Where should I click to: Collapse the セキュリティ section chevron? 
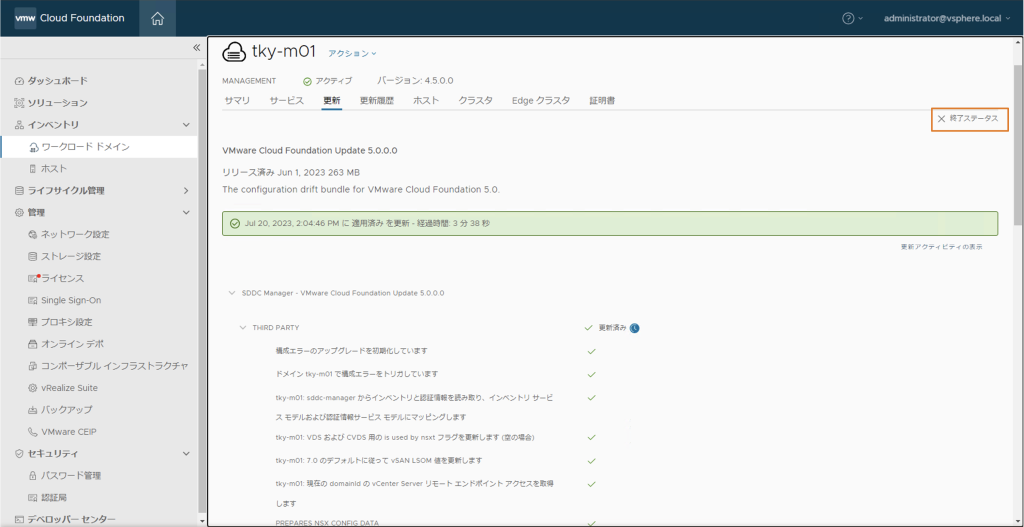pyautogui.click(x=186, y=453)
